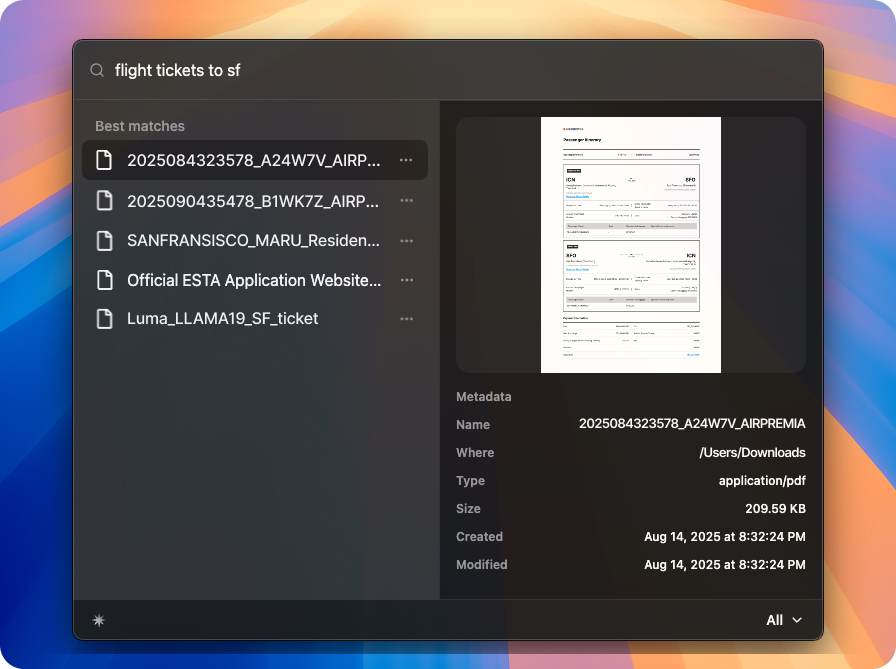Image resolution: width=896 pixels, height=669 pixels.
Task: Click the document icon beside 2025084323578_A24W7V_AIRP result
Action: point(105,160)
